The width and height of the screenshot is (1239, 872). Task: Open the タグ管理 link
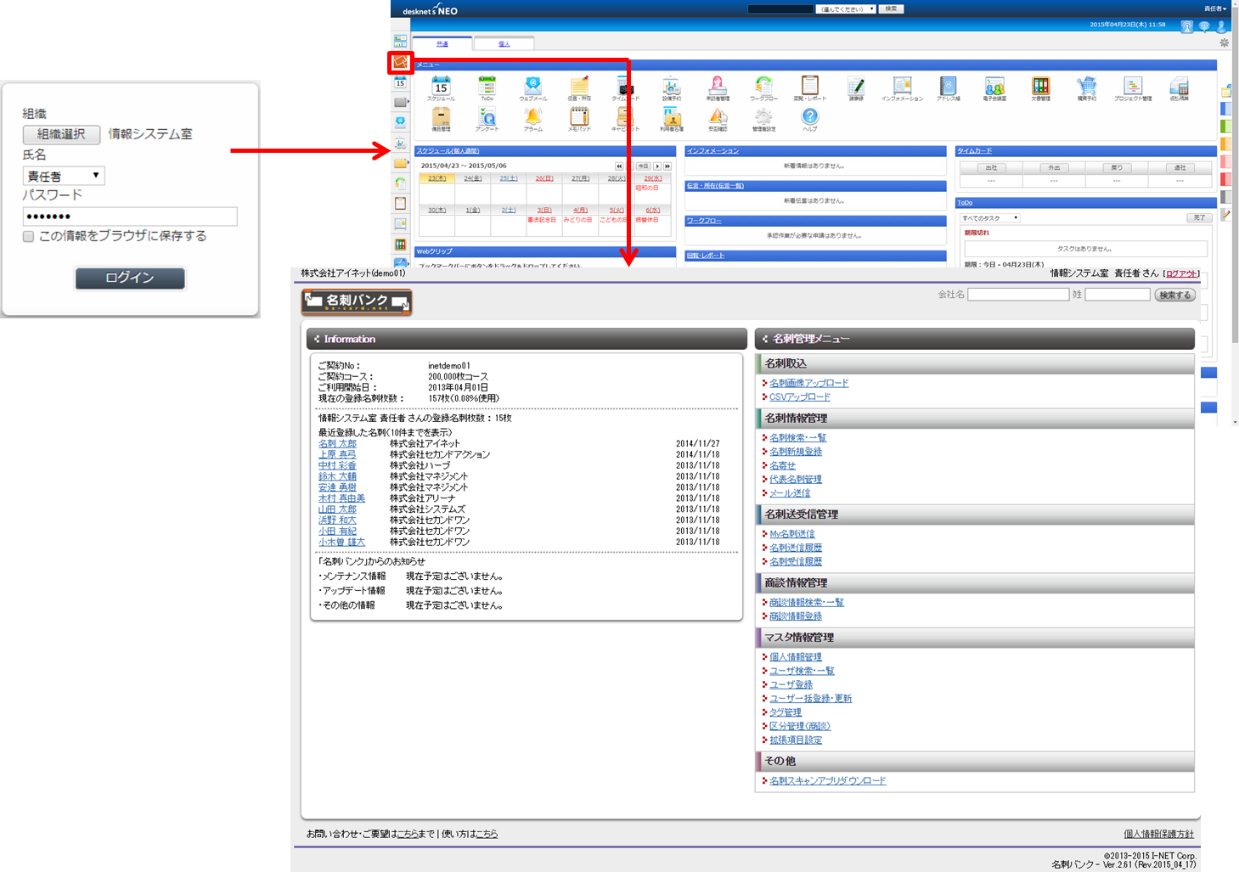pyautogui.click(x=785, y=712)
